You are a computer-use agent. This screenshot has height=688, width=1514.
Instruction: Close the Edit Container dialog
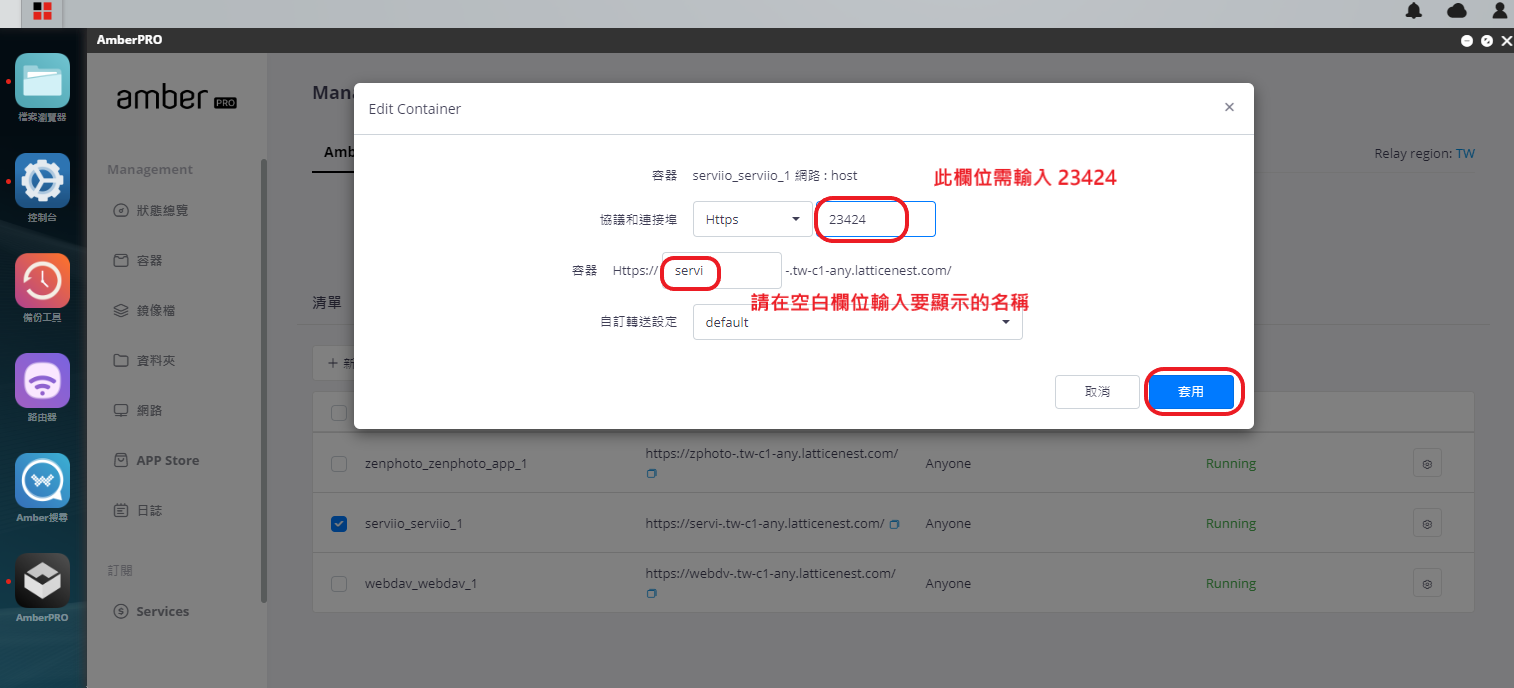click(1229, 107)
